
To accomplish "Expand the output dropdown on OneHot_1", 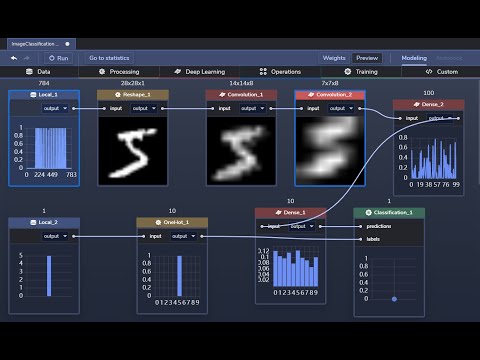I will point(184,236).
